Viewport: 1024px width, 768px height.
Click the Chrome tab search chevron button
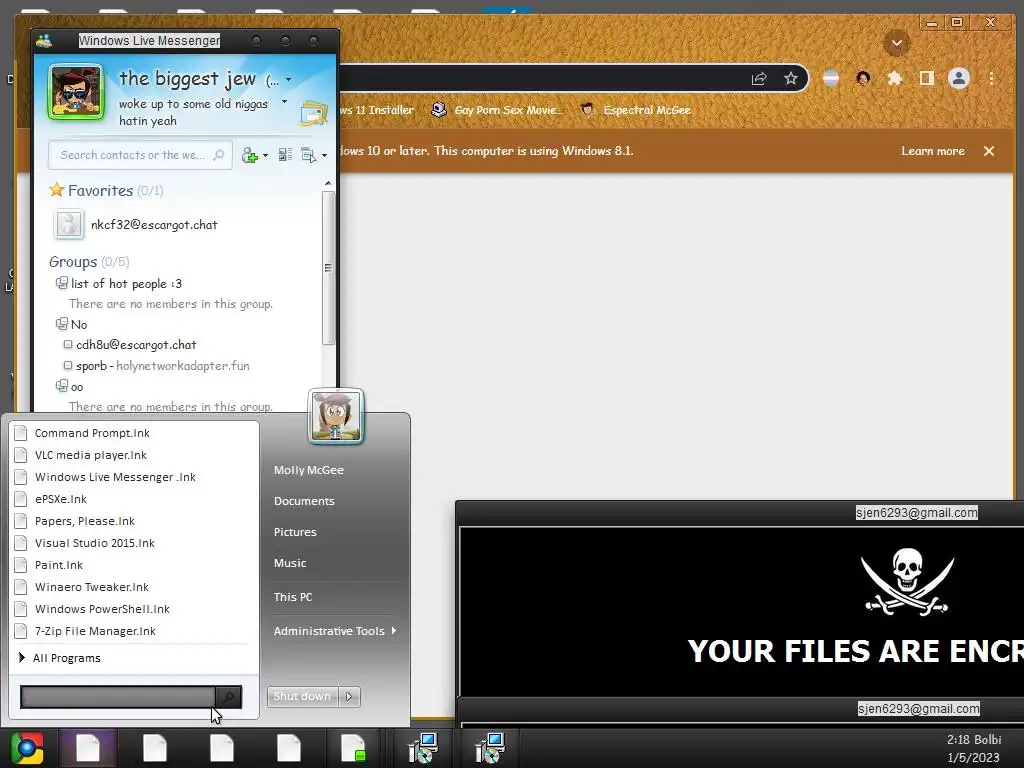coord(897,44)
